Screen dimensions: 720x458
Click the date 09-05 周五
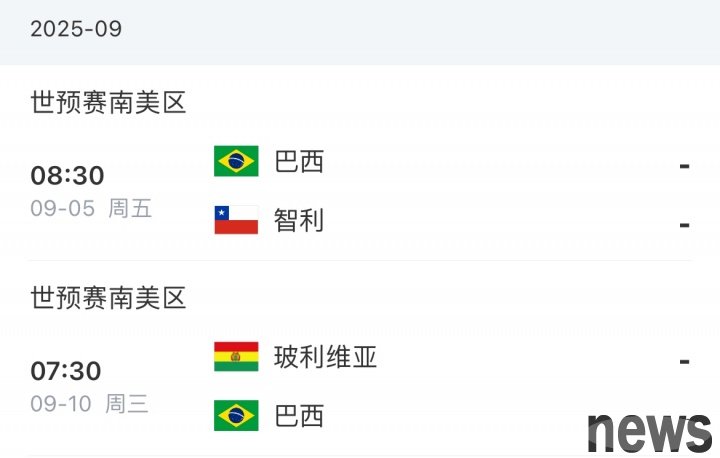point(91,209)
